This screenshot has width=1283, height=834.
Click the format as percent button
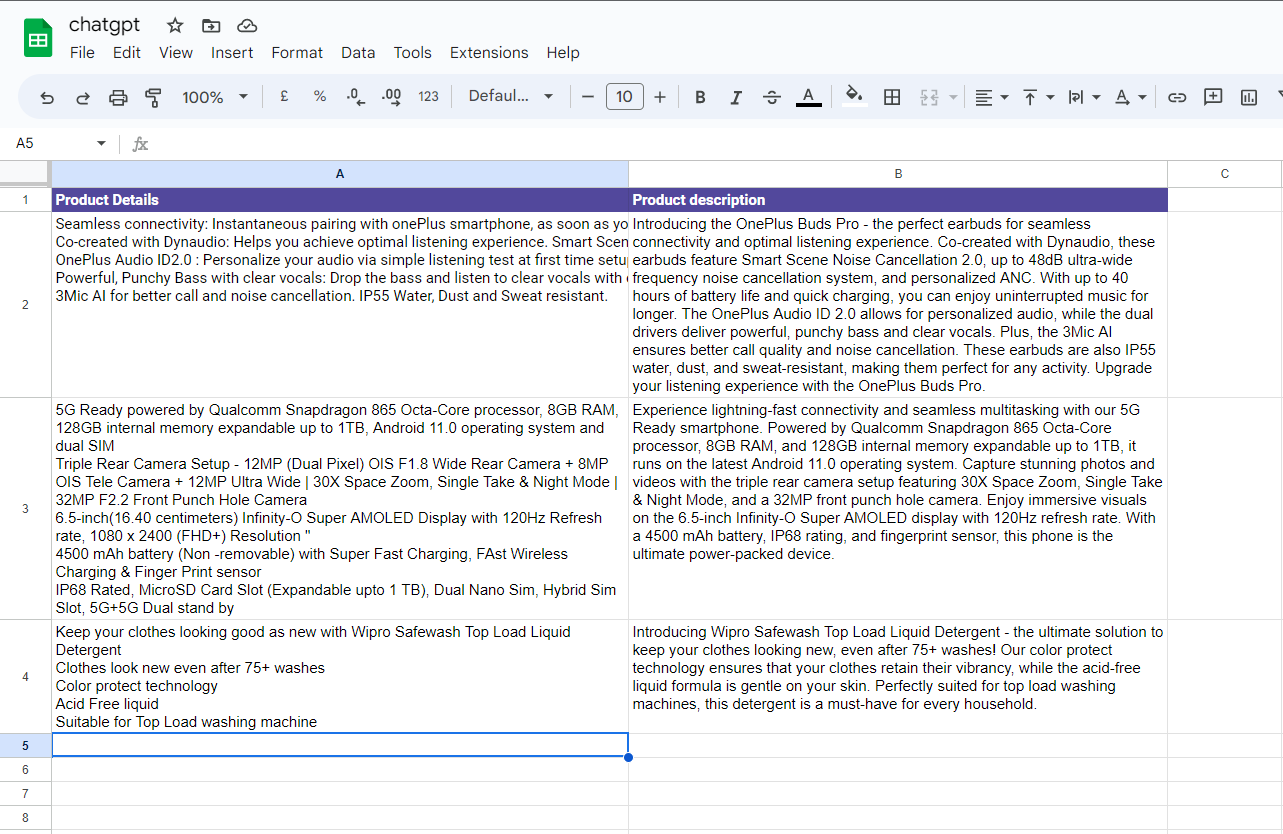[x=320, y=97]
